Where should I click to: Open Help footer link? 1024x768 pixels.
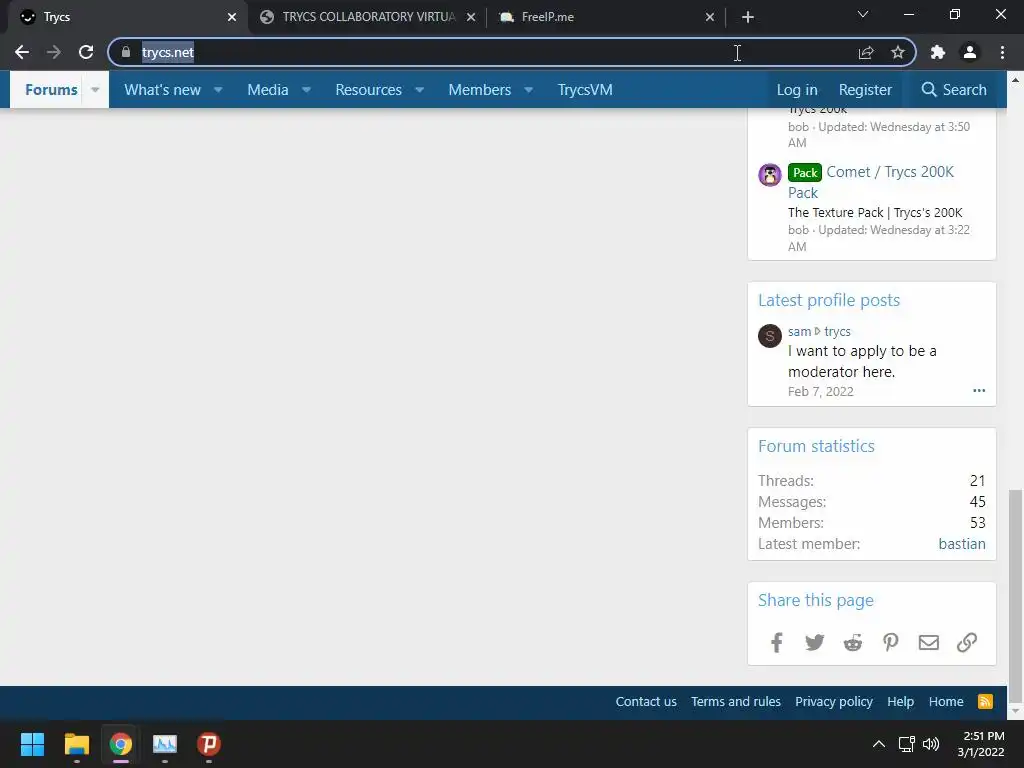(x=901, y=701)
